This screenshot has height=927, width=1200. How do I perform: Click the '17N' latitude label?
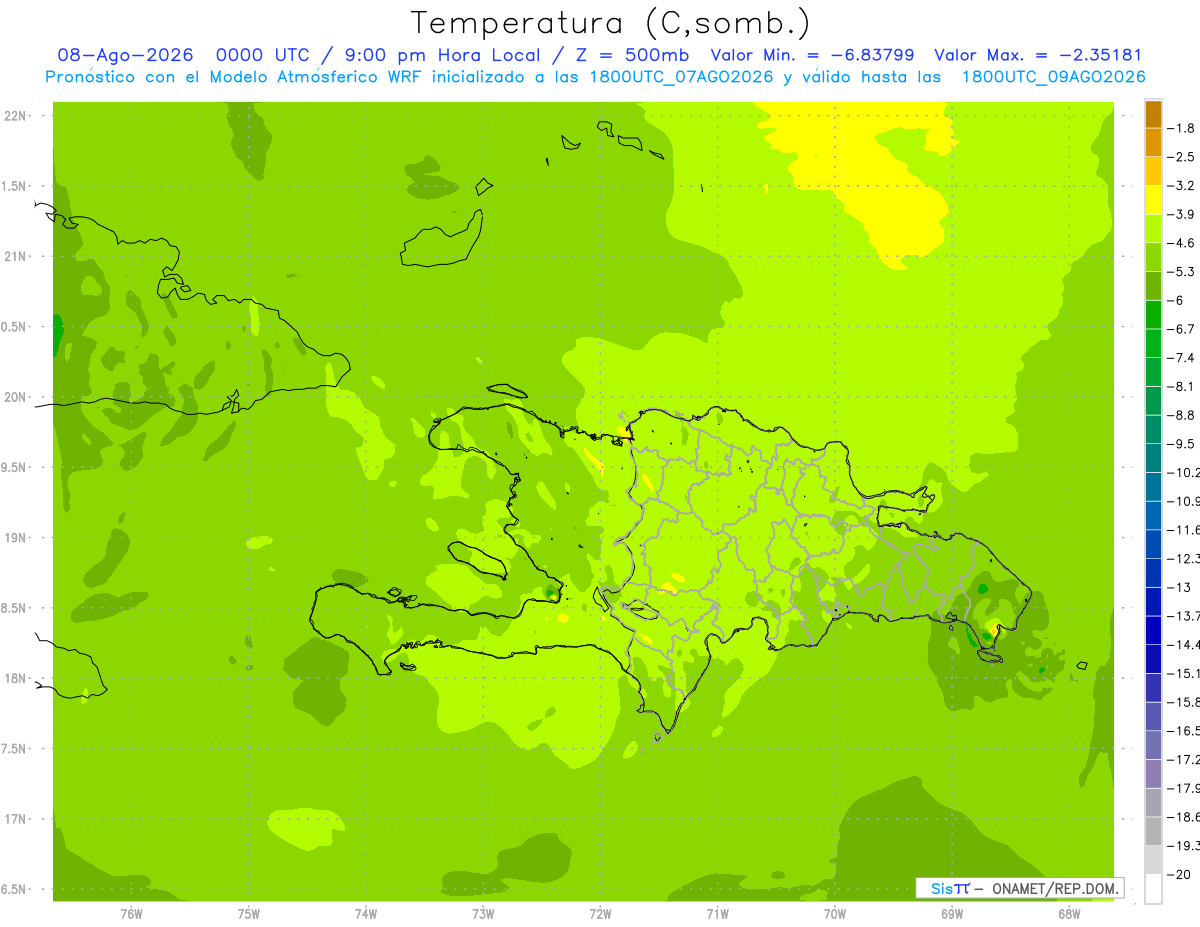[x=15, y=819]
